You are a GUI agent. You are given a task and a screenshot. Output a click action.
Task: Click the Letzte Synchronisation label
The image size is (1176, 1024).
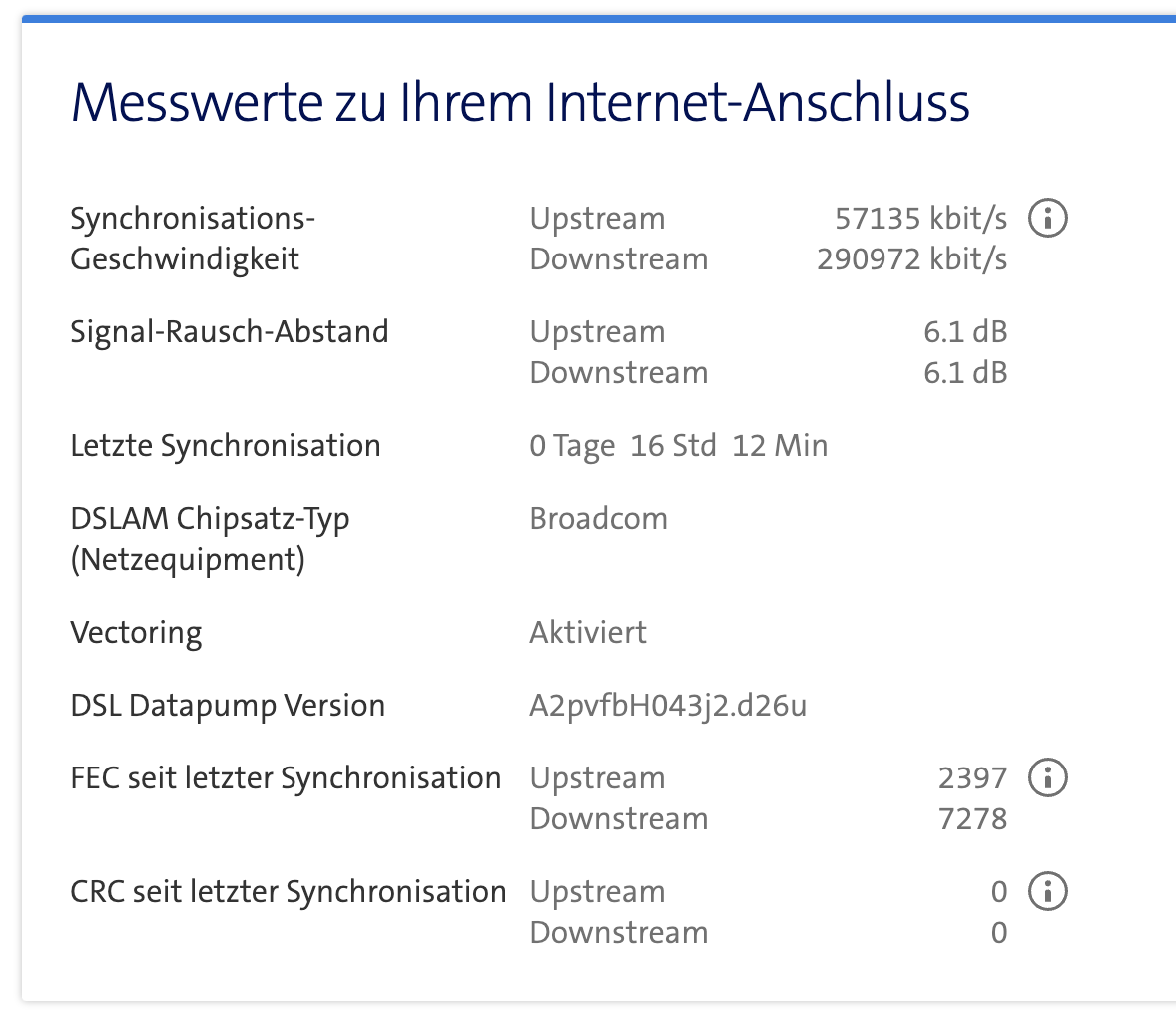pos(225,445)
